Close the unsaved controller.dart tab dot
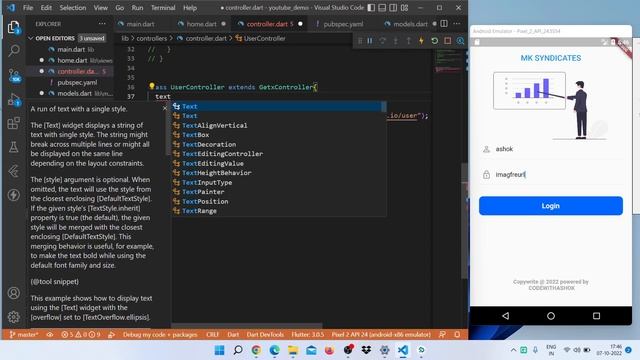 [300, 24]
